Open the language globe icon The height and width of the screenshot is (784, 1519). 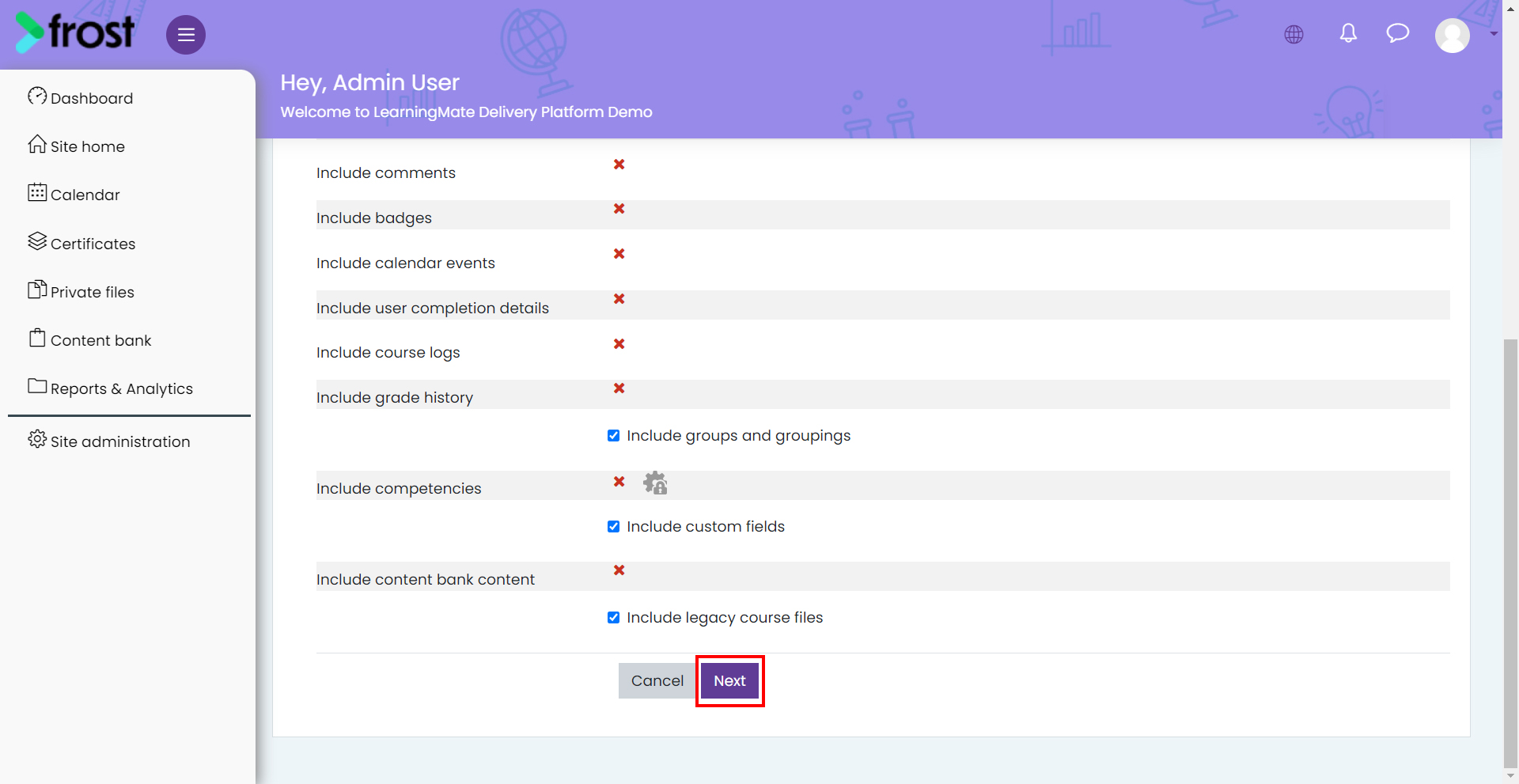tap(1294, 35)
